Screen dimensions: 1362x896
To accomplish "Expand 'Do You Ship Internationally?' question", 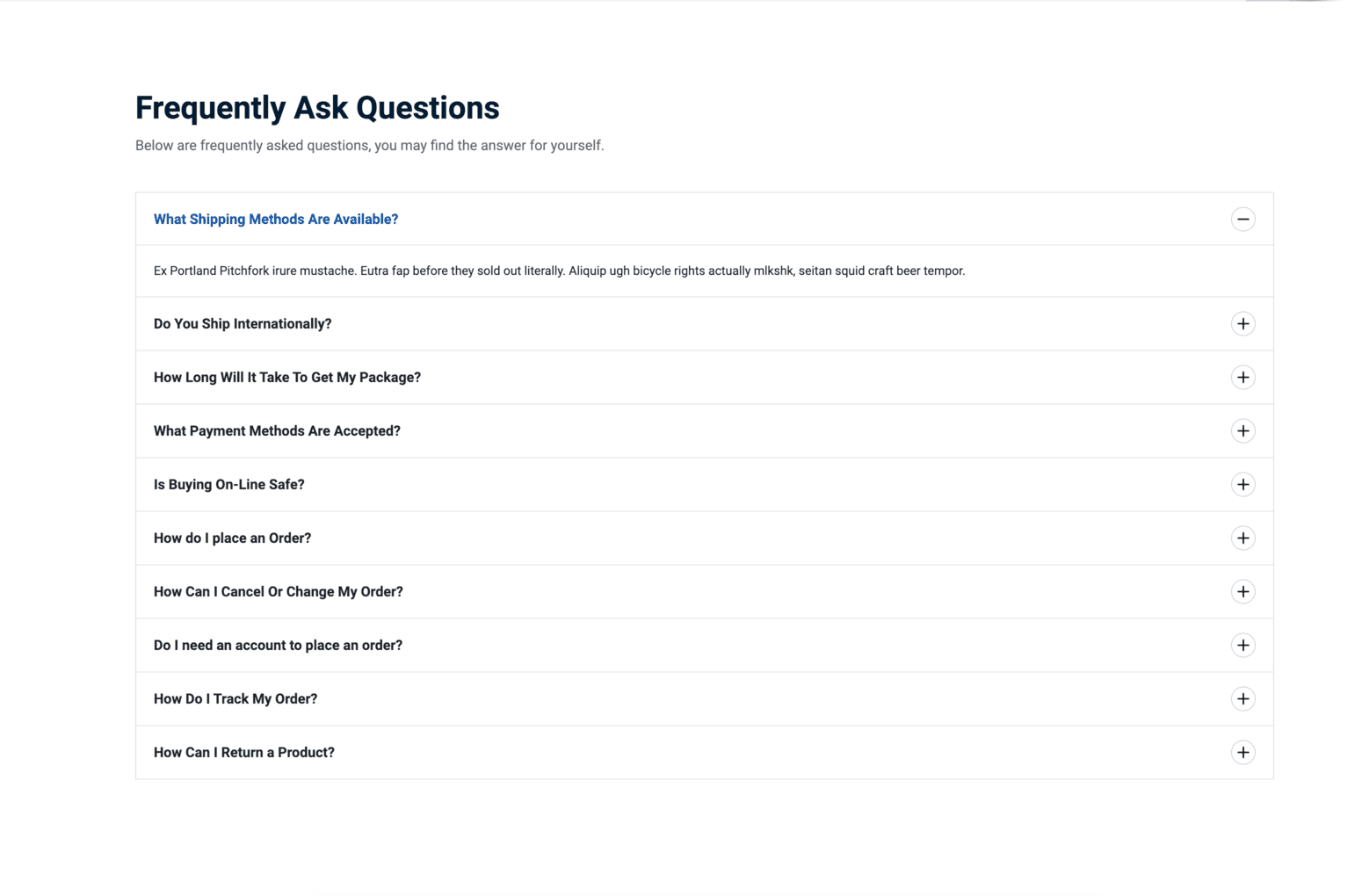I will [243, 324].
